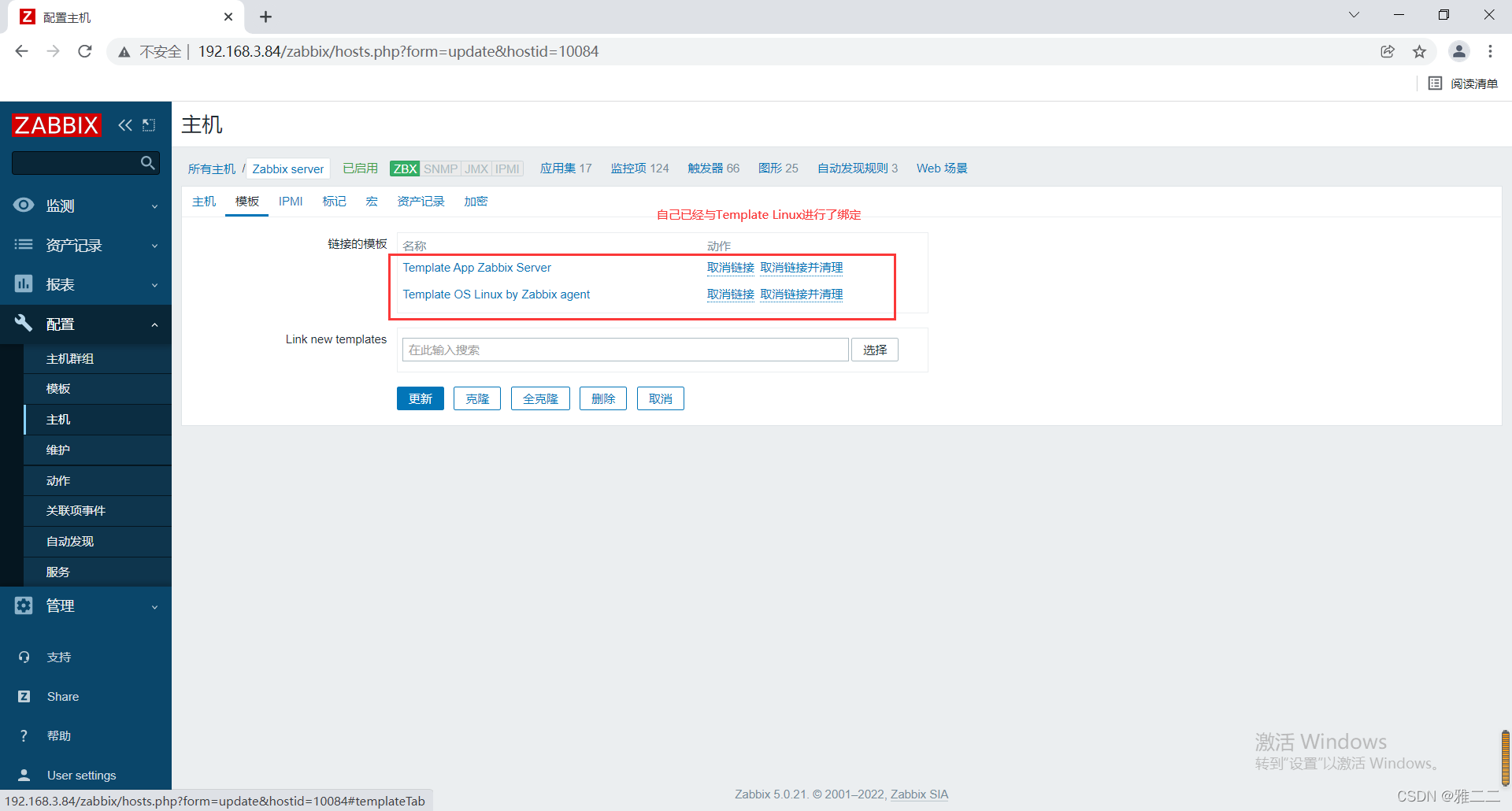Viewport: 1512px width, 811px height.
Task: Click the question mark icon for 帮助
Action: pos(24,735)
